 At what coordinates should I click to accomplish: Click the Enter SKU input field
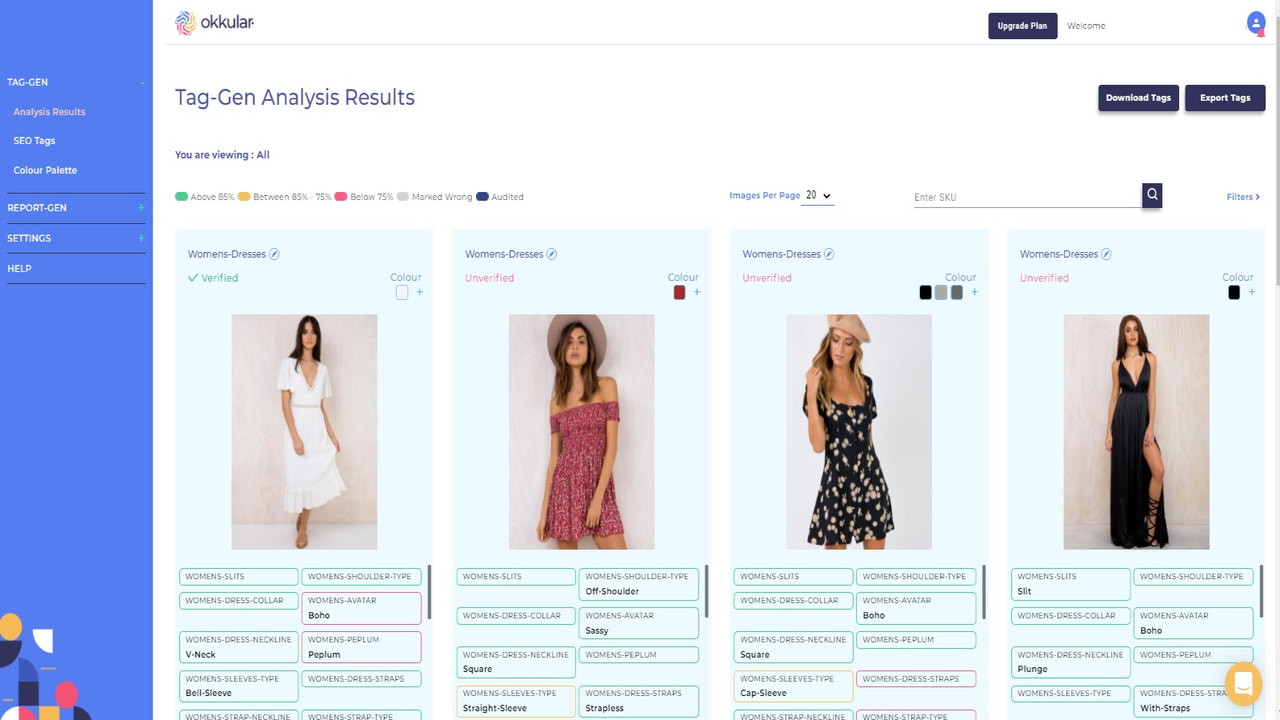[1020, 196]
